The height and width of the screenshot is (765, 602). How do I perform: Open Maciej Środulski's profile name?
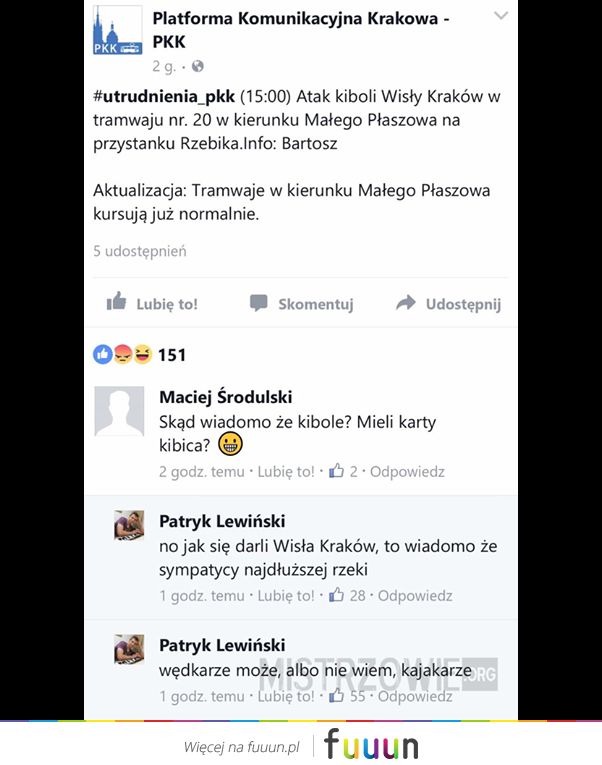(226, 397)
